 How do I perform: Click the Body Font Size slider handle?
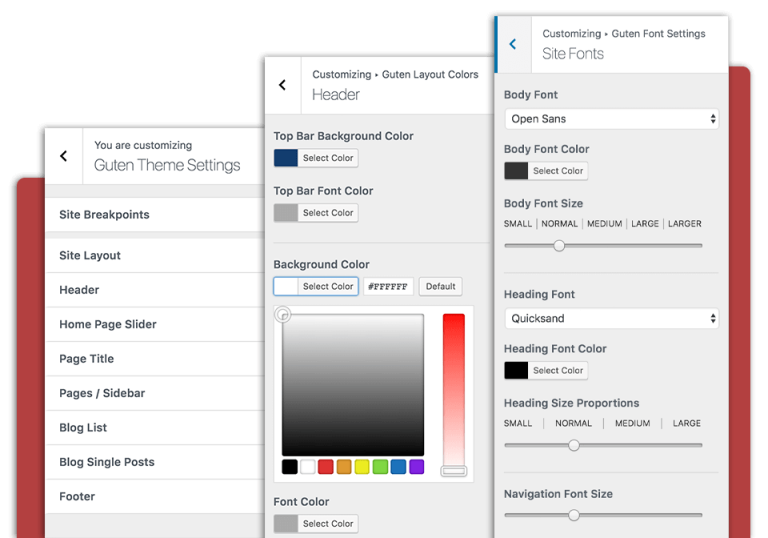[559, 245]
